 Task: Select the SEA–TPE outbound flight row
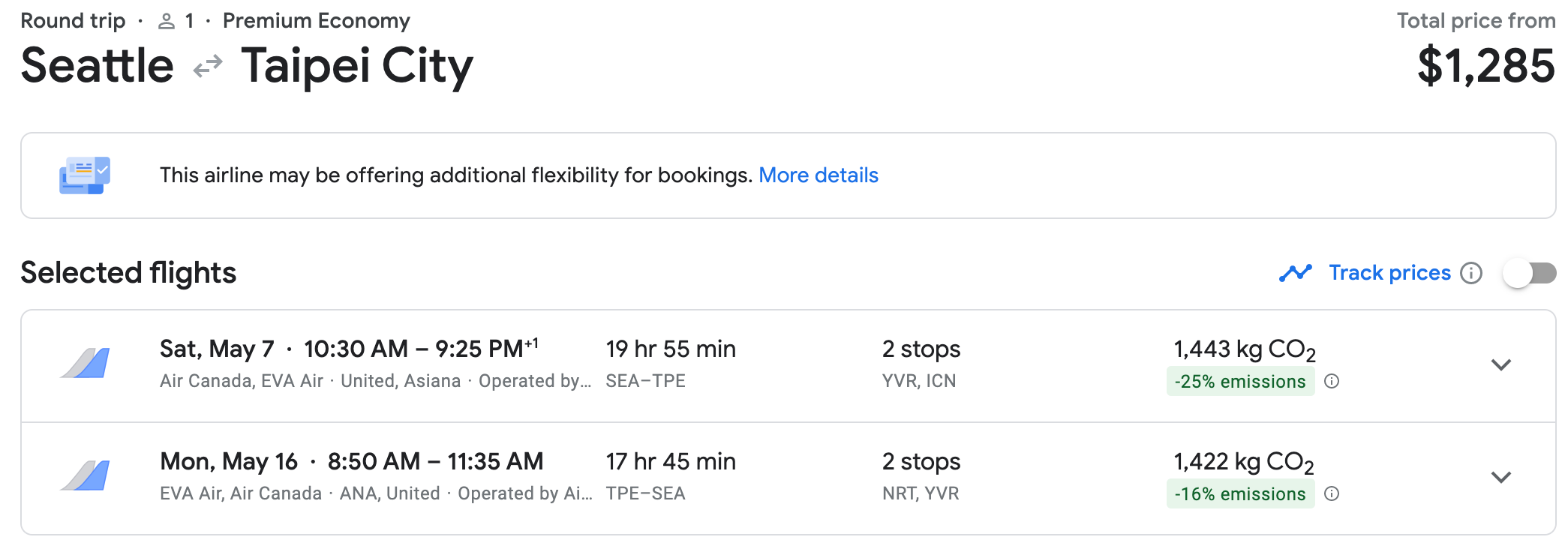788,366
